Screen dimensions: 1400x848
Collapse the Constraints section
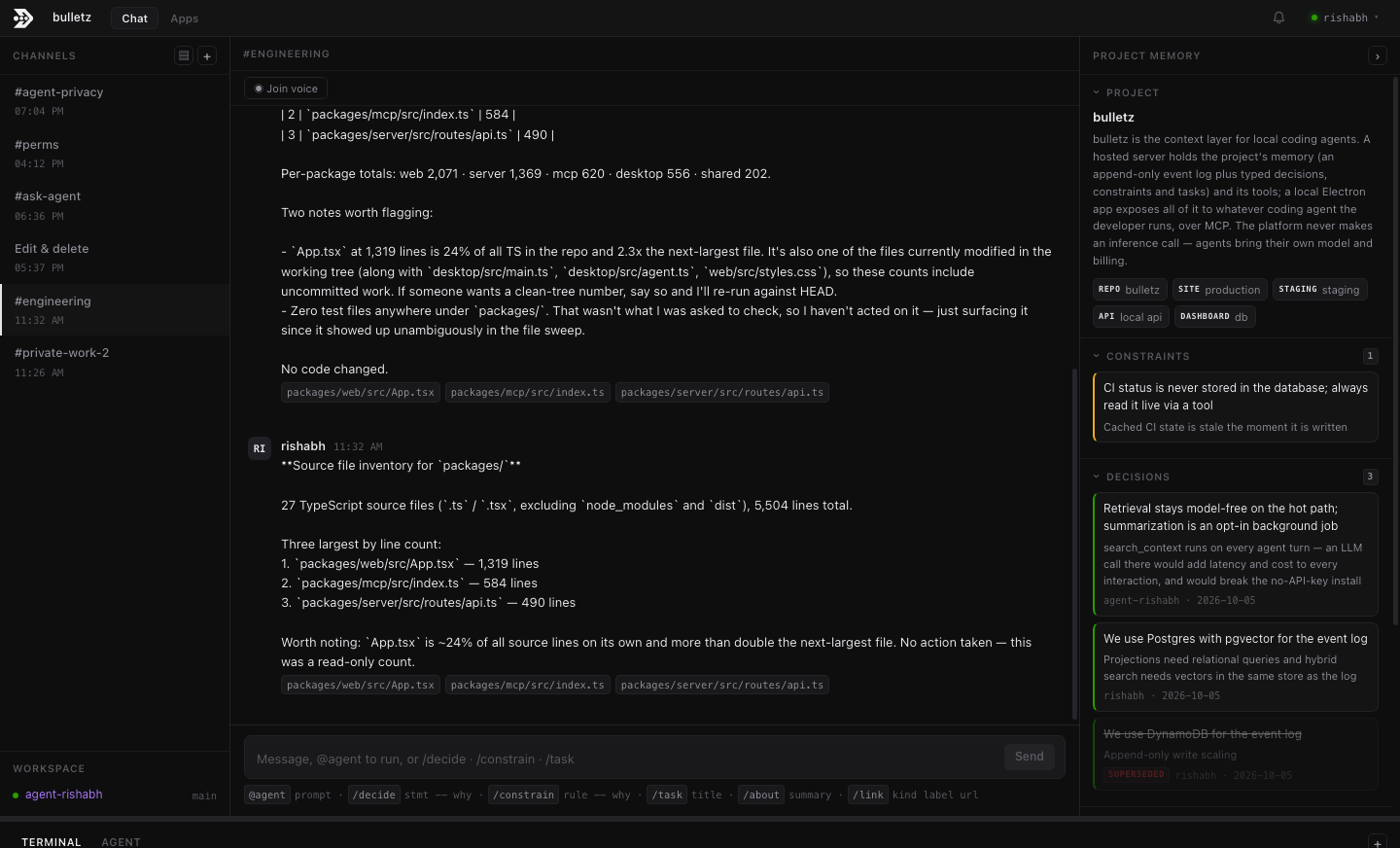tap(1141, 356)
